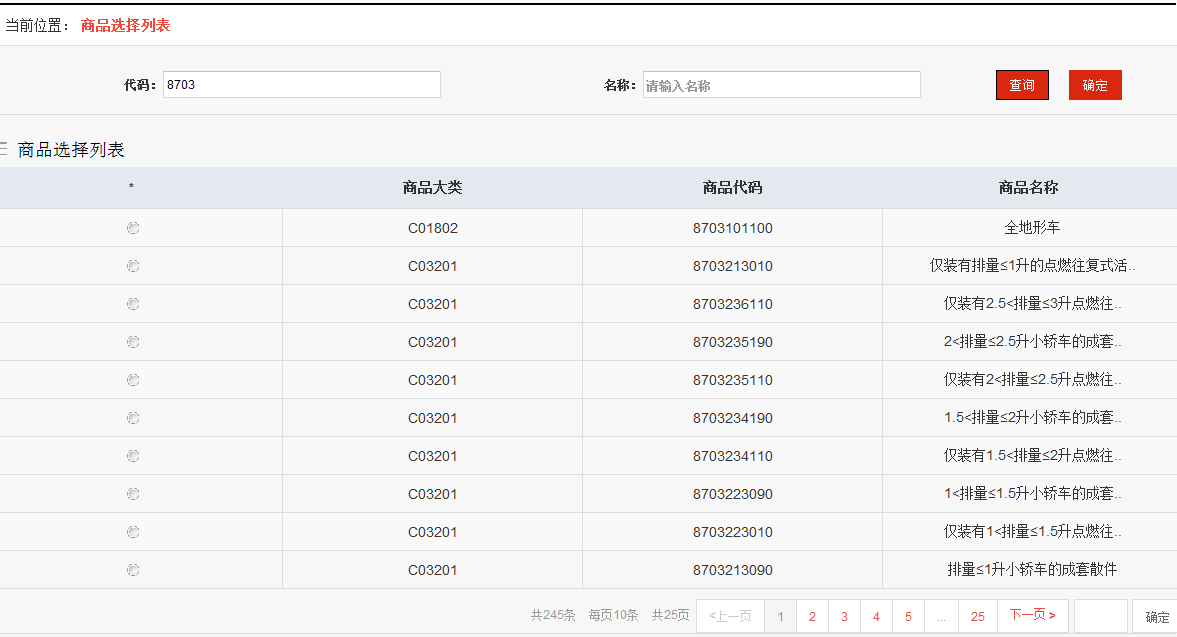Select the radio button for code 8703213010

click(133, 265)
